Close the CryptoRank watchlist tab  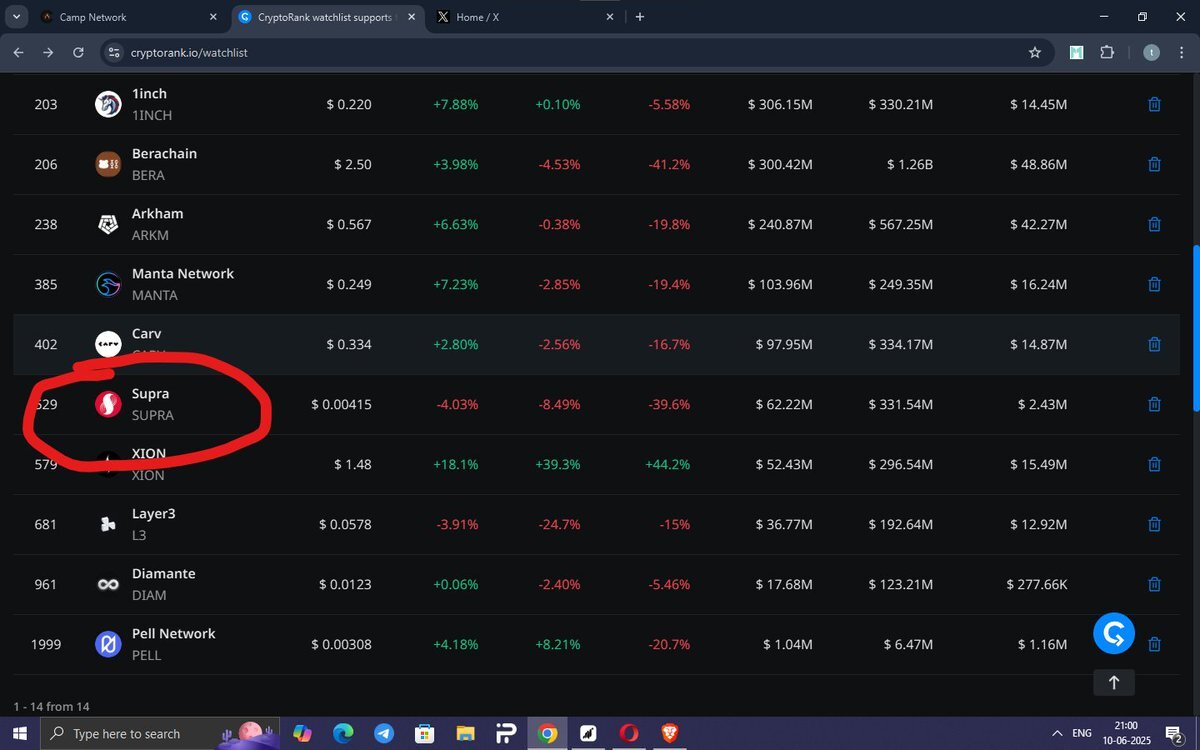411,17
